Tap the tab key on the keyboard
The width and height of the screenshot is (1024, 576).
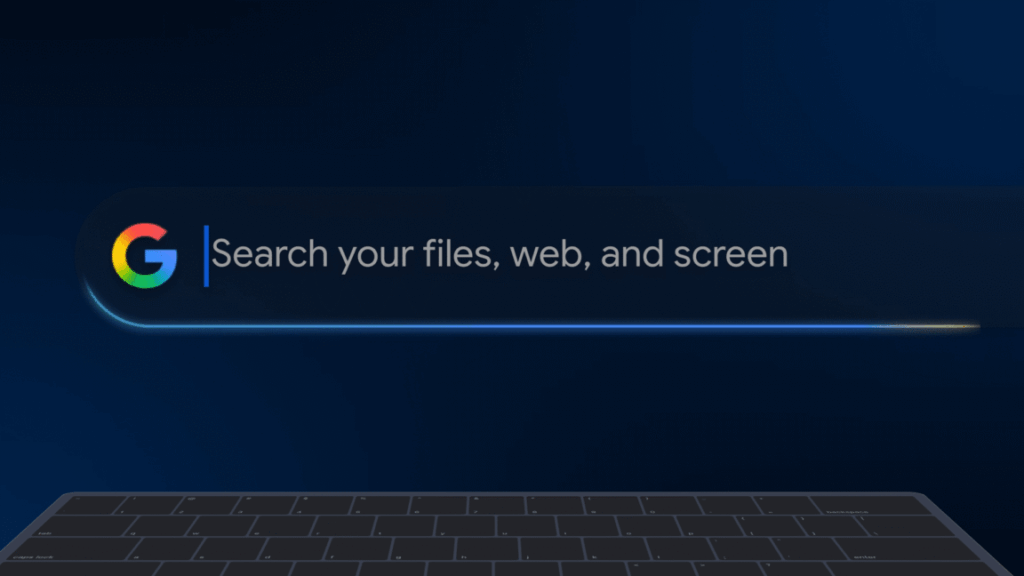pyautogui.click(x=85, y=525)
